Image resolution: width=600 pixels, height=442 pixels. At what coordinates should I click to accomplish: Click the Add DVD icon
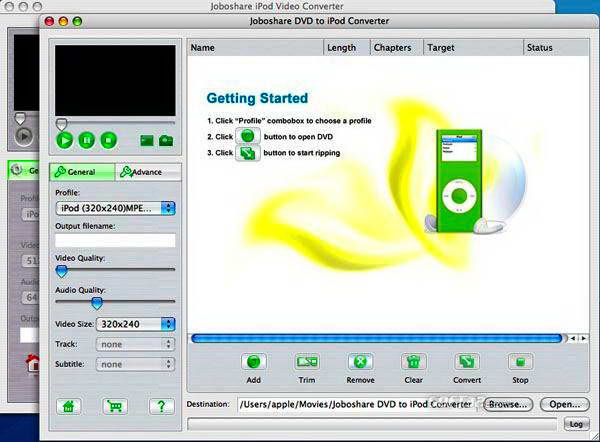point(254,362)
